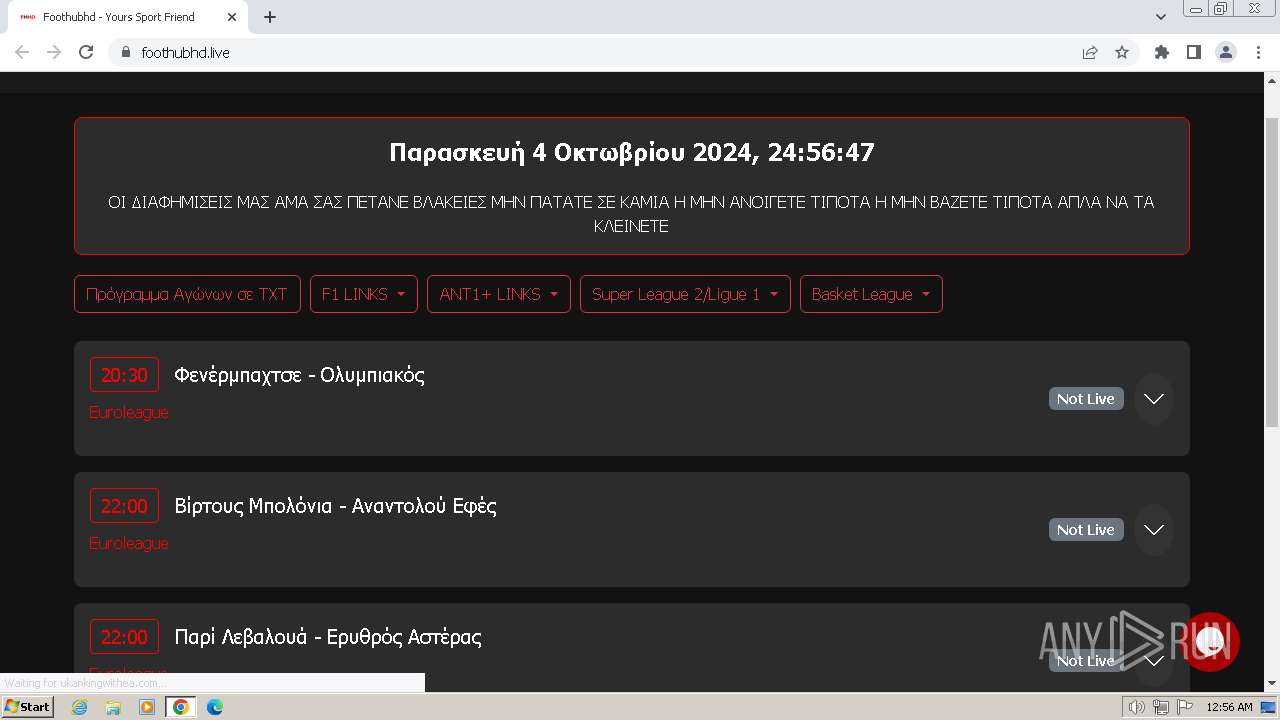Click Not Live badge for Βίρτους Μπολόνια match
The image size is (1280, 720).
click(x=1086, y=530)
